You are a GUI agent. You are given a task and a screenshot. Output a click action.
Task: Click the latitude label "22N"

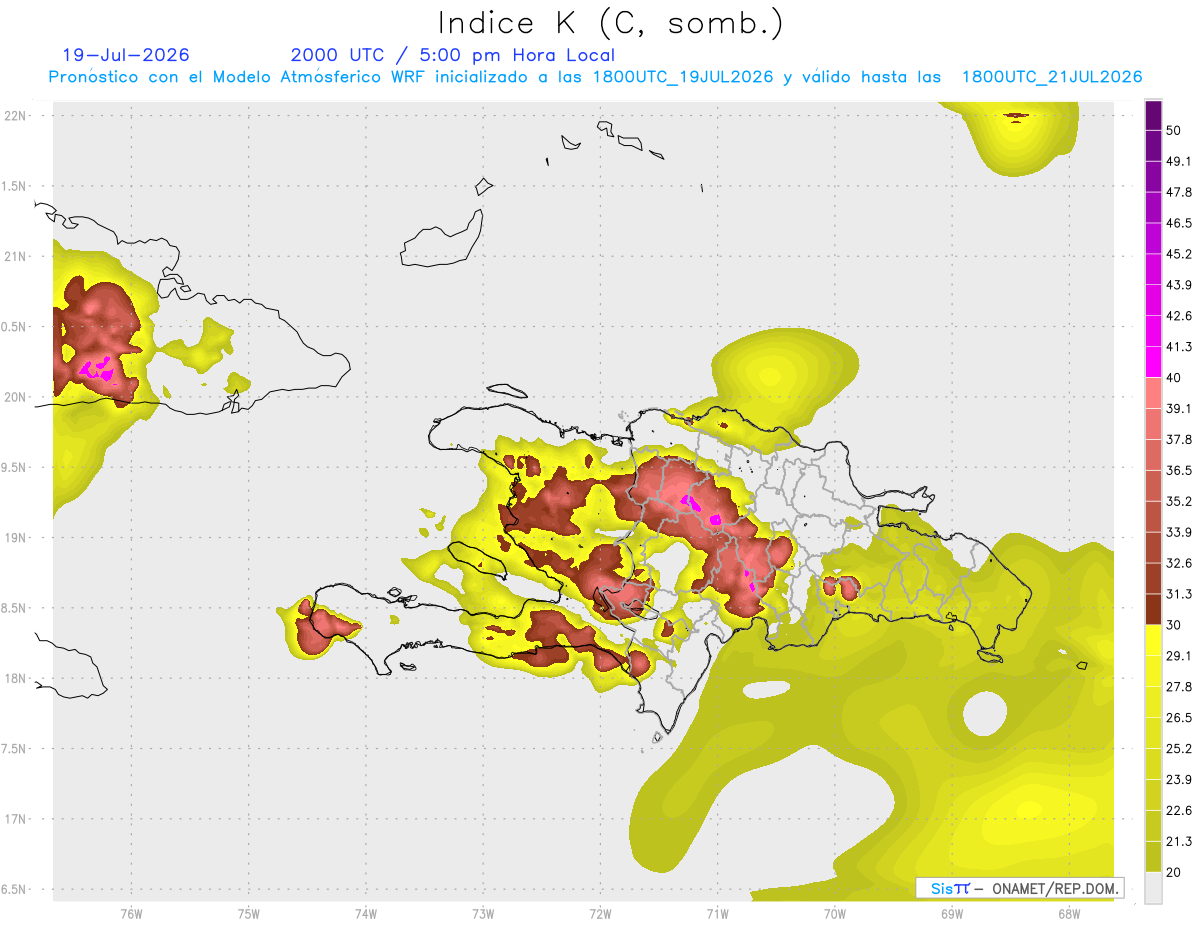click(x=15, y=116)
